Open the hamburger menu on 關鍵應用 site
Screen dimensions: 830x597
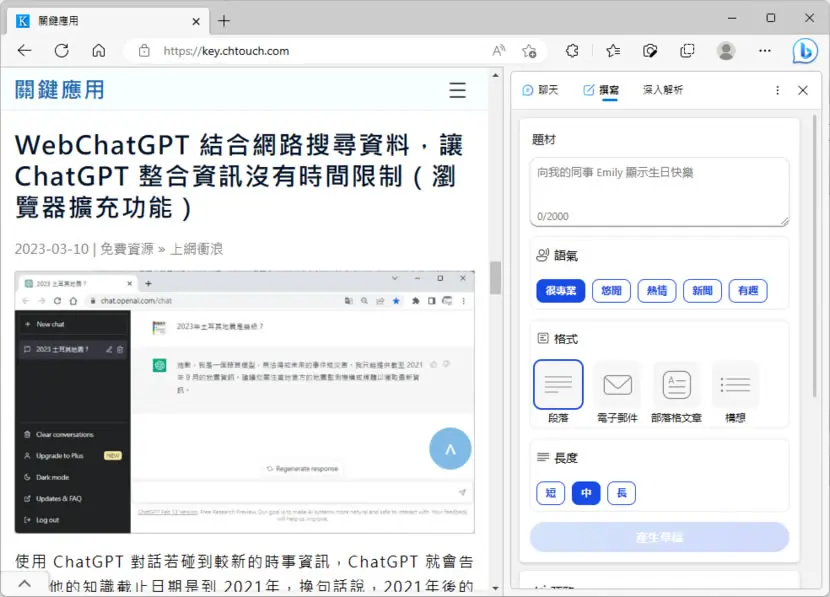coord(457,90)
